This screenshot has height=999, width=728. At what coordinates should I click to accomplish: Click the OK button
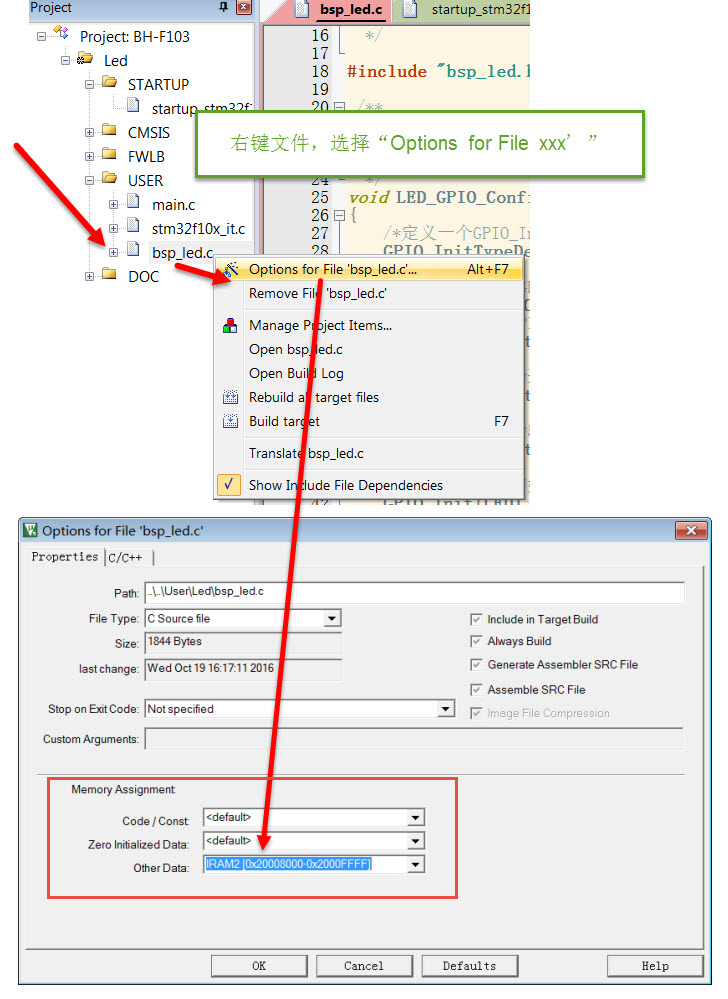coord(259,966)
